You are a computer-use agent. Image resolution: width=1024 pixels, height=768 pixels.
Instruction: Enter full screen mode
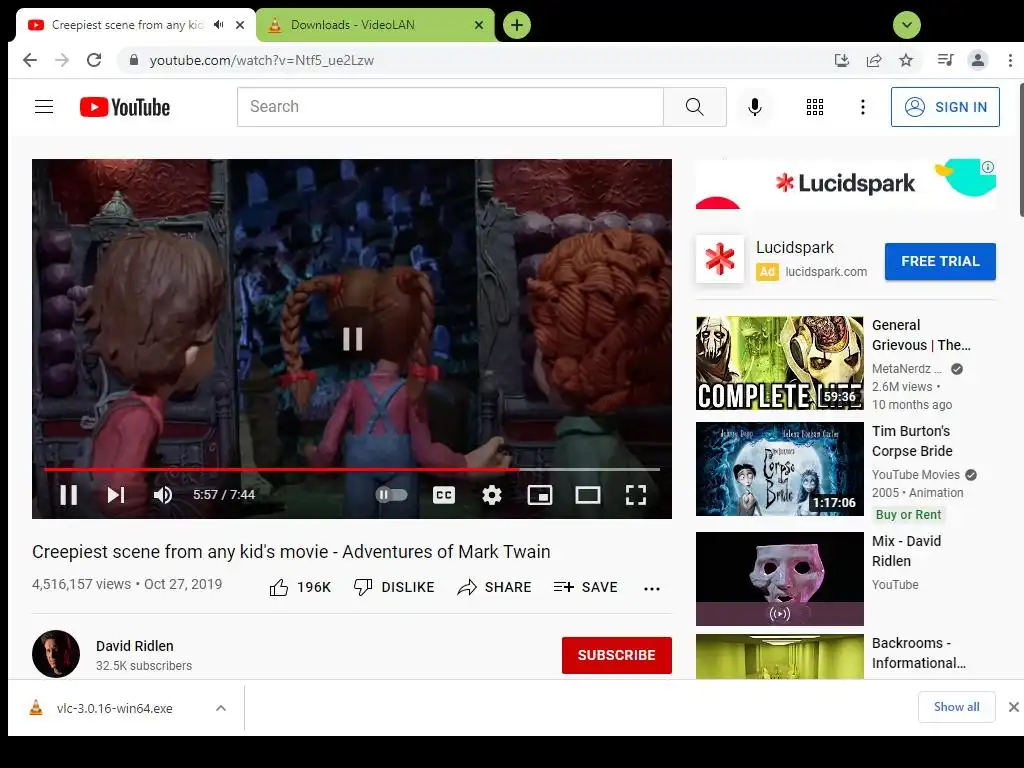click(x=635, y=494)
